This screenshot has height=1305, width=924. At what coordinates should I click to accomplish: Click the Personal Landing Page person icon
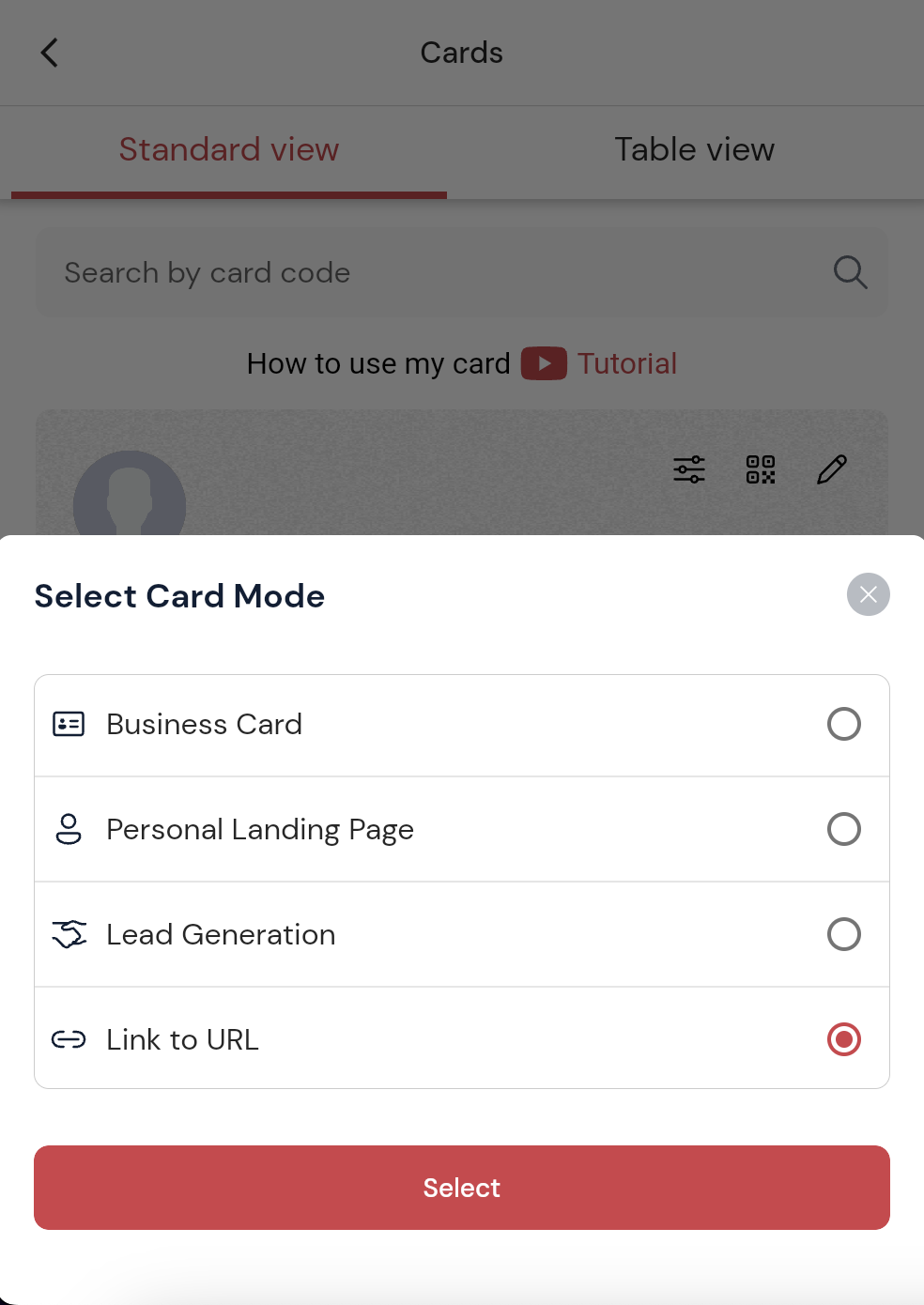pyautogui.click(x=69, y=829)
